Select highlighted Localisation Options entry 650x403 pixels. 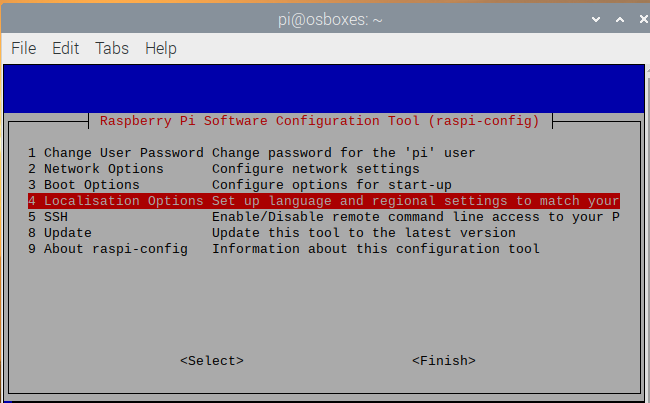(x=324, y=201)
